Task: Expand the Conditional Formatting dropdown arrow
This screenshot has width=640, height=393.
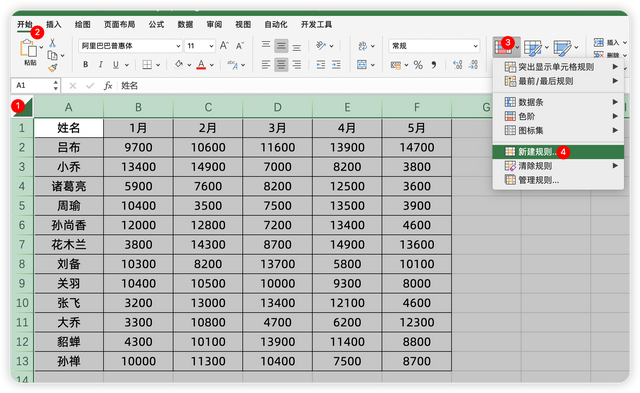Action: [x=517, y=47]
